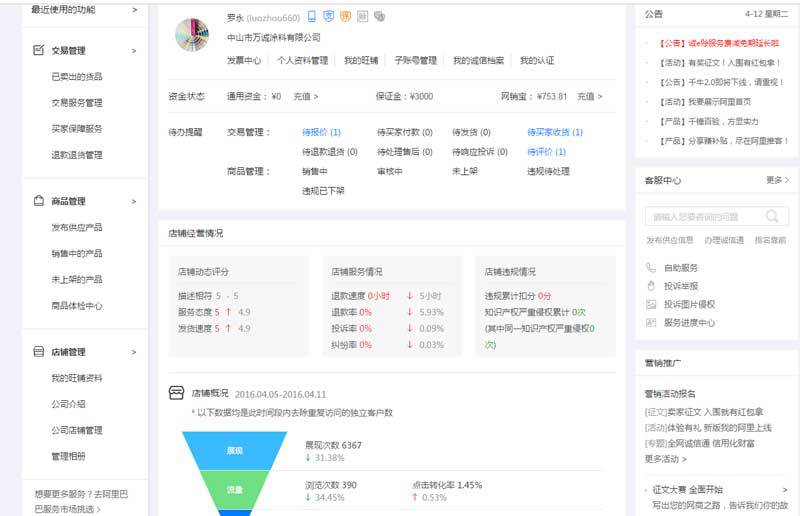Open the 待评价 (1) link
The image size is (800, 516).
point(546,152)
